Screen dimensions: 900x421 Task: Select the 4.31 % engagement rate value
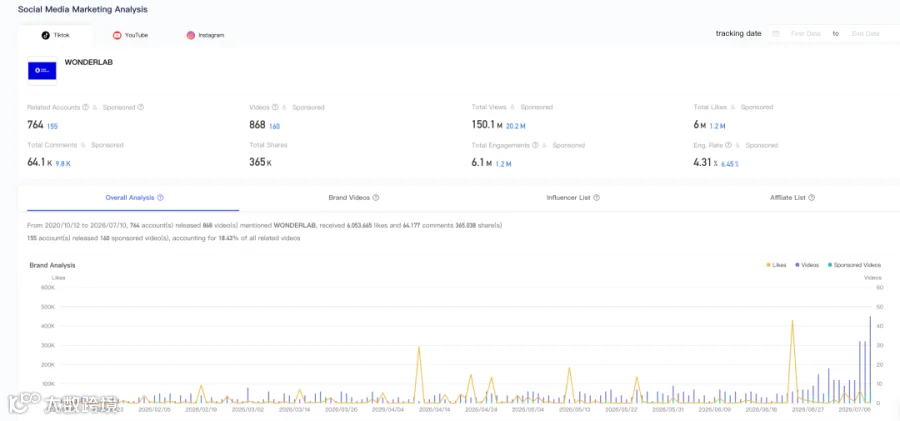click(705, 163)
